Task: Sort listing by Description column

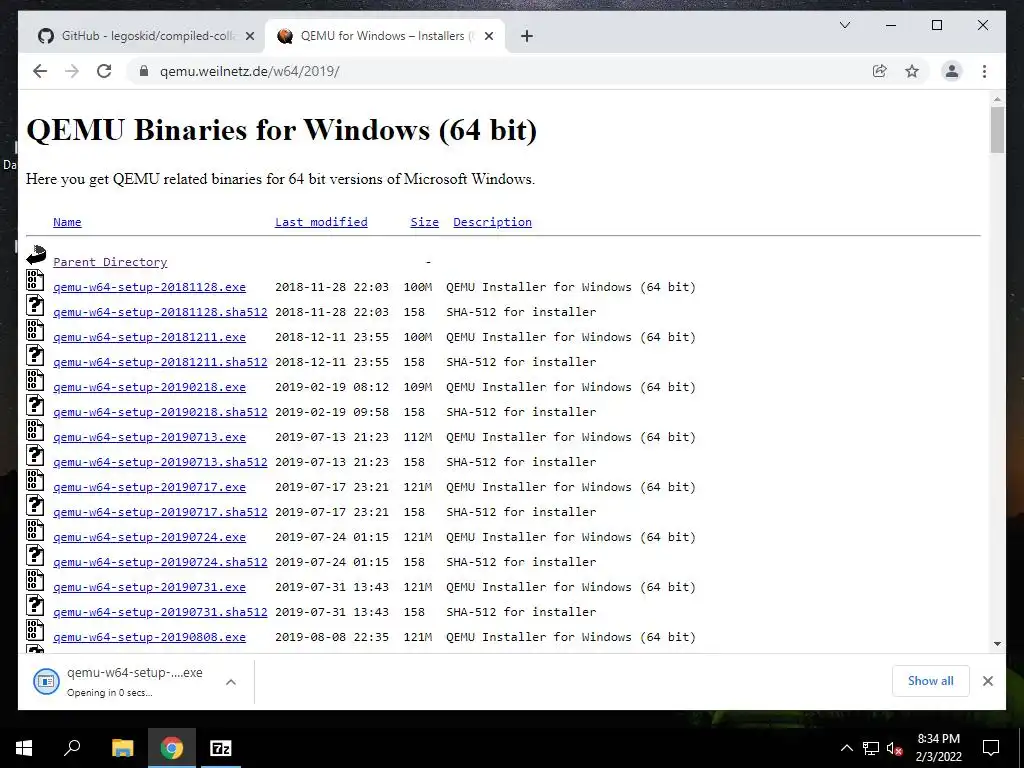Action: 492,222
